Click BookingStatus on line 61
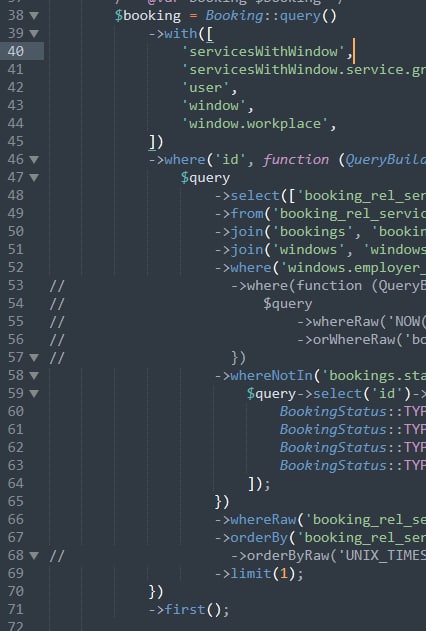 coord(333,430)
